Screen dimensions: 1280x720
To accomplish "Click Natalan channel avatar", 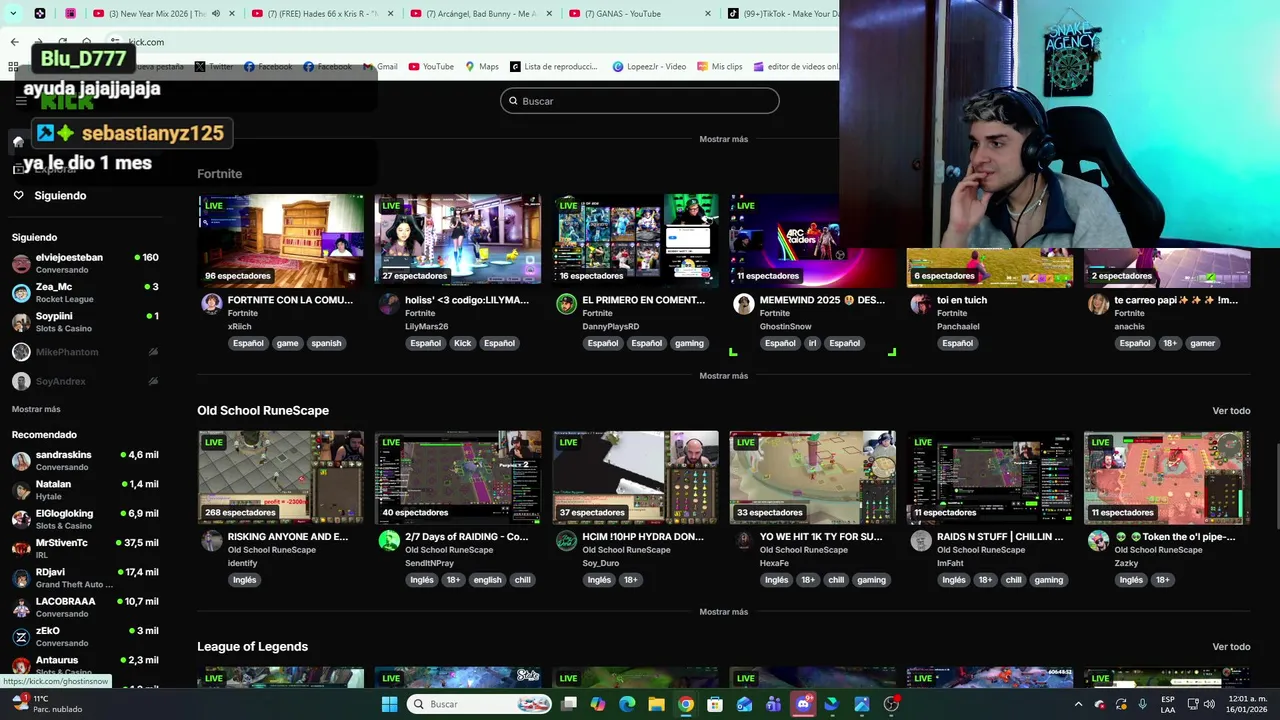I will tap(21, 490).
